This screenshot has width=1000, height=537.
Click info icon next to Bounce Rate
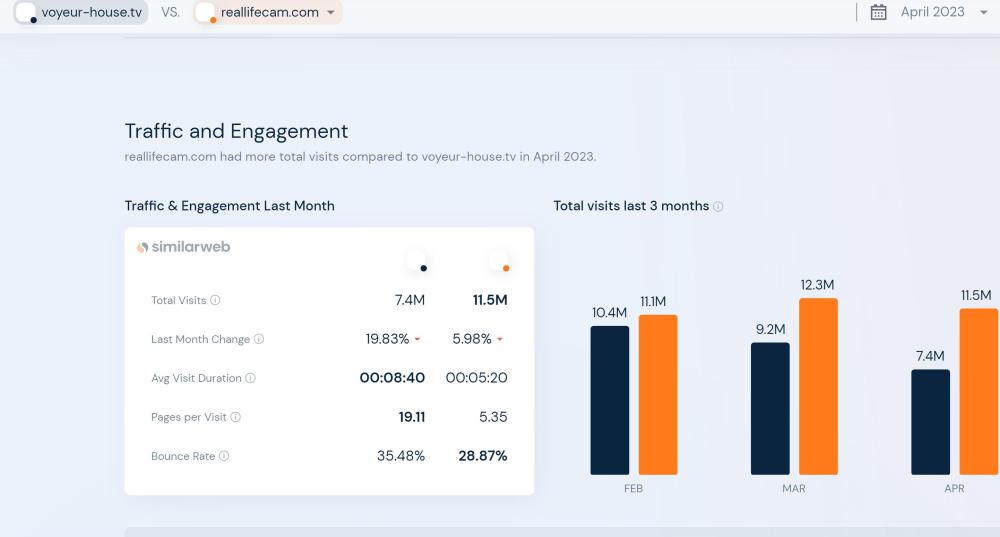coord(224,456)
